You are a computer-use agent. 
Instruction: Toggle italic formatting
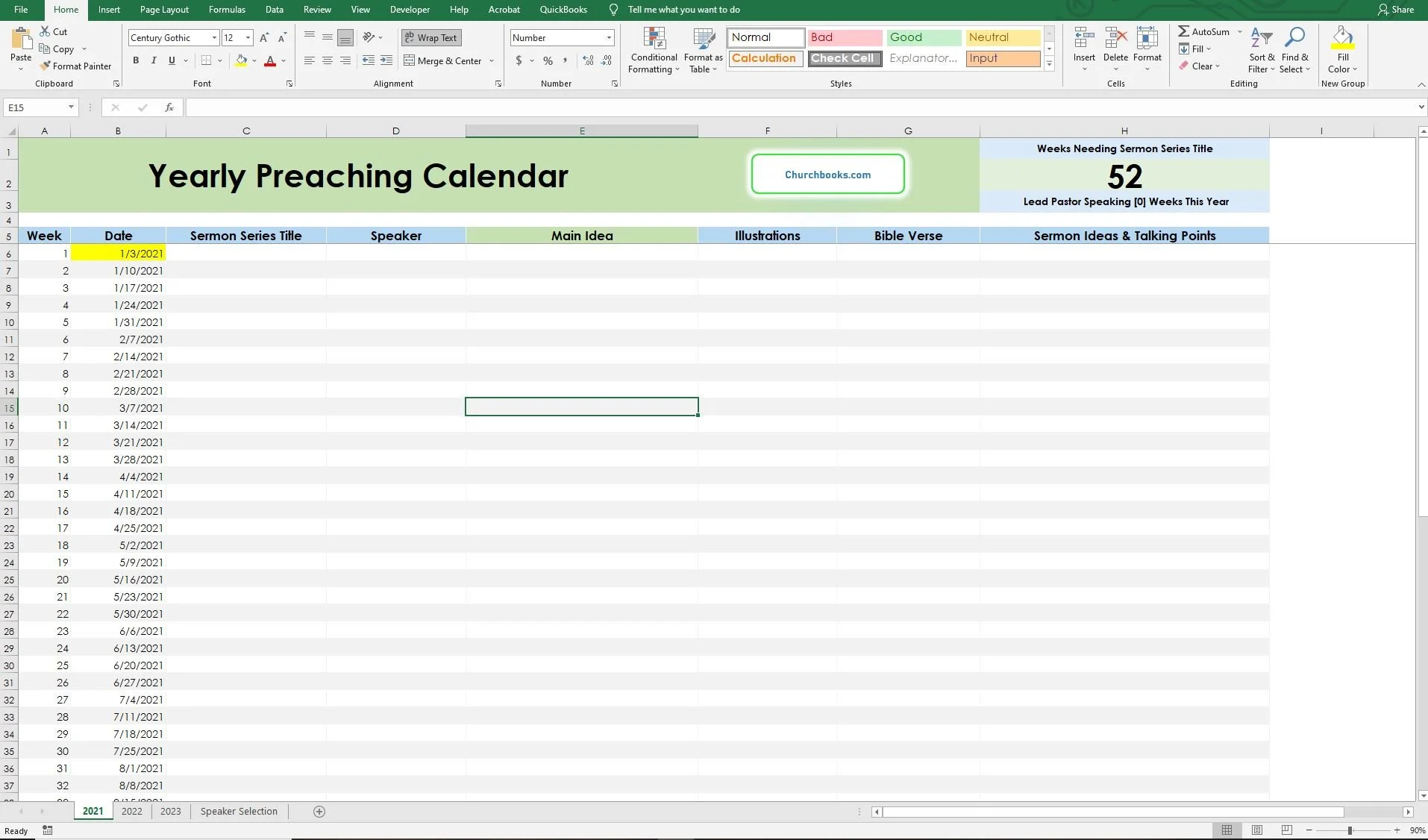(x=154, y=60)
